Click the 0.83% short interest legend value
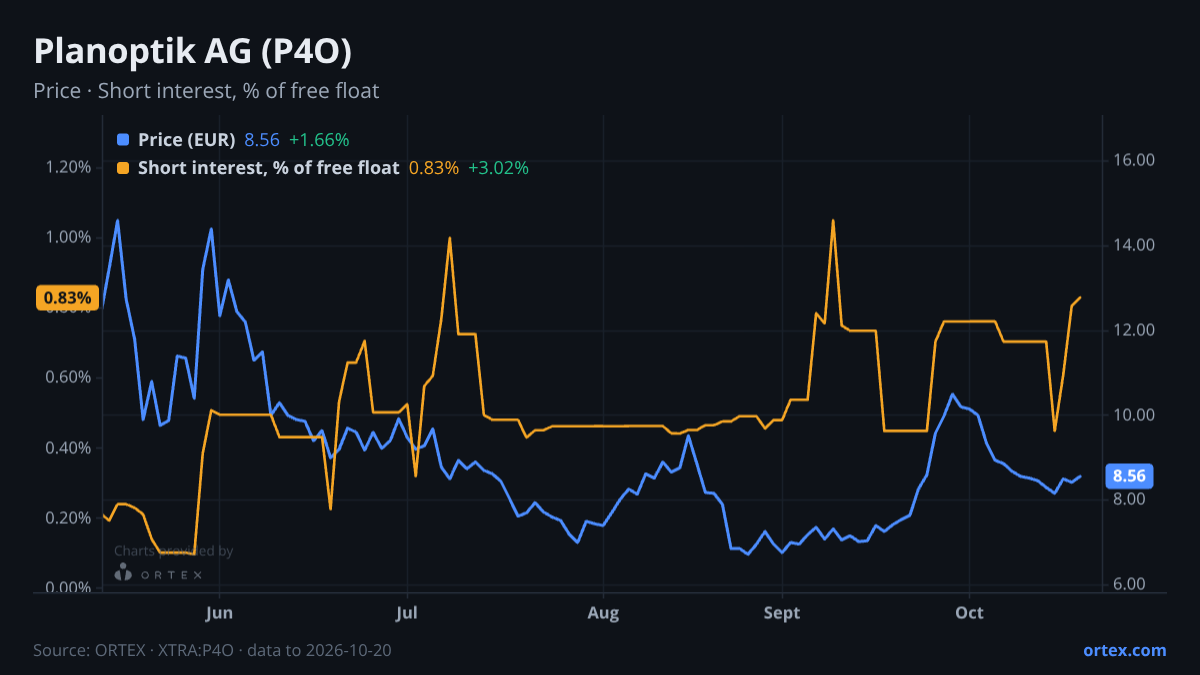 (x=434, y=168)
